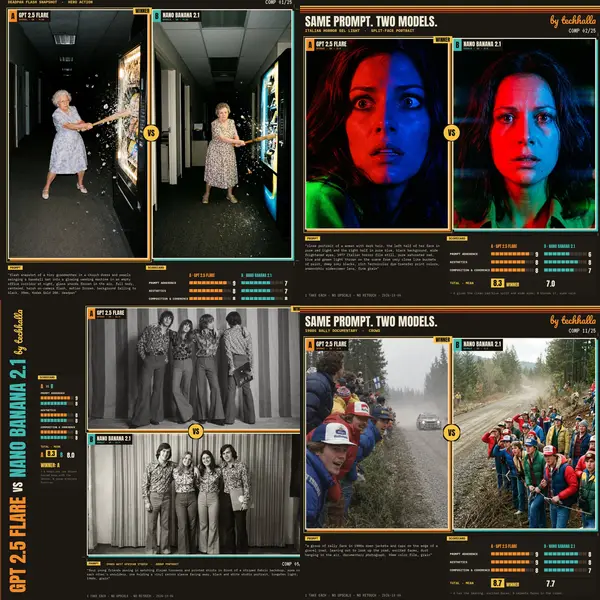This screenshot has height=600, width=600.
Task: Click the orange A badge on the red-blue portrait
Action: [x=310, y=45]
